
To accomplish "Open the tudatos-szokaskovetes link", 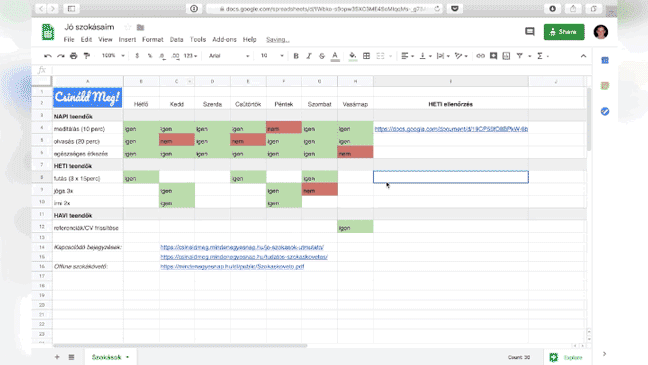I will tap(244, 257).
